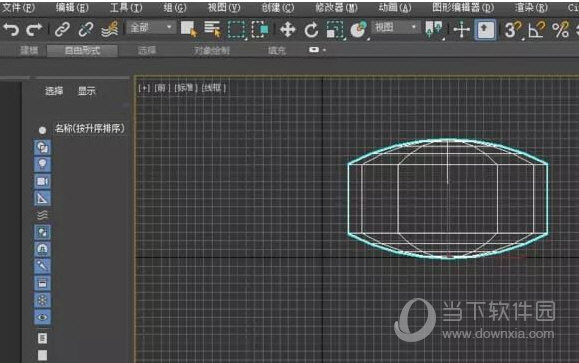Open viewport [+] general menu
This screenshot has width=579, height=363.
click(144, 88)
